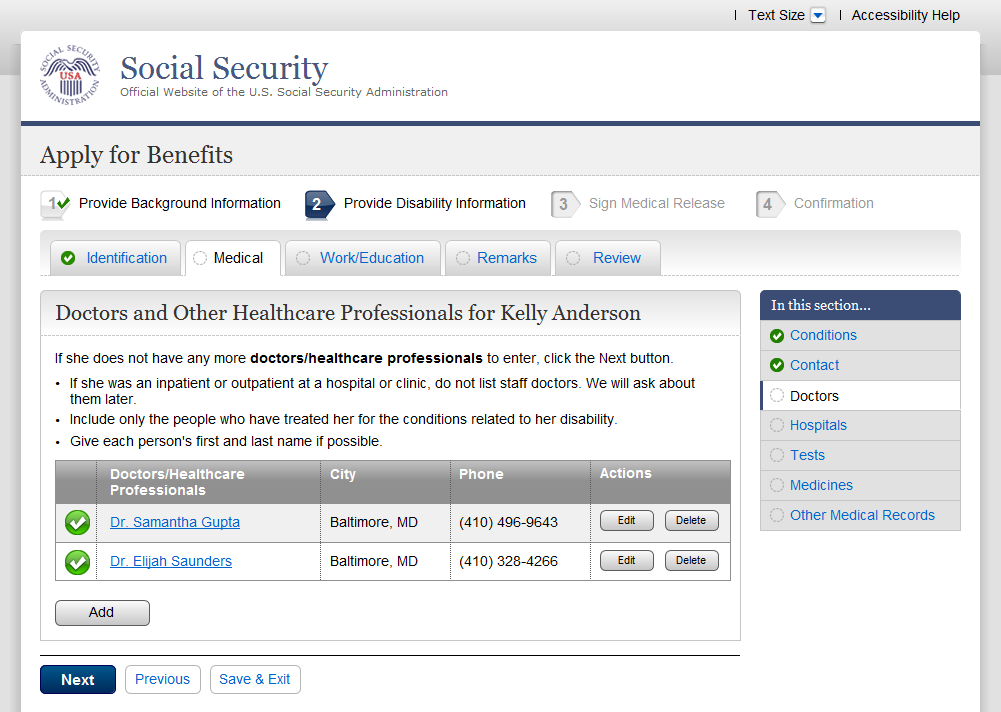Screen dimensions: 1001x712
Task: Open the Remarks tab
Action: click(x=506, y=258)
